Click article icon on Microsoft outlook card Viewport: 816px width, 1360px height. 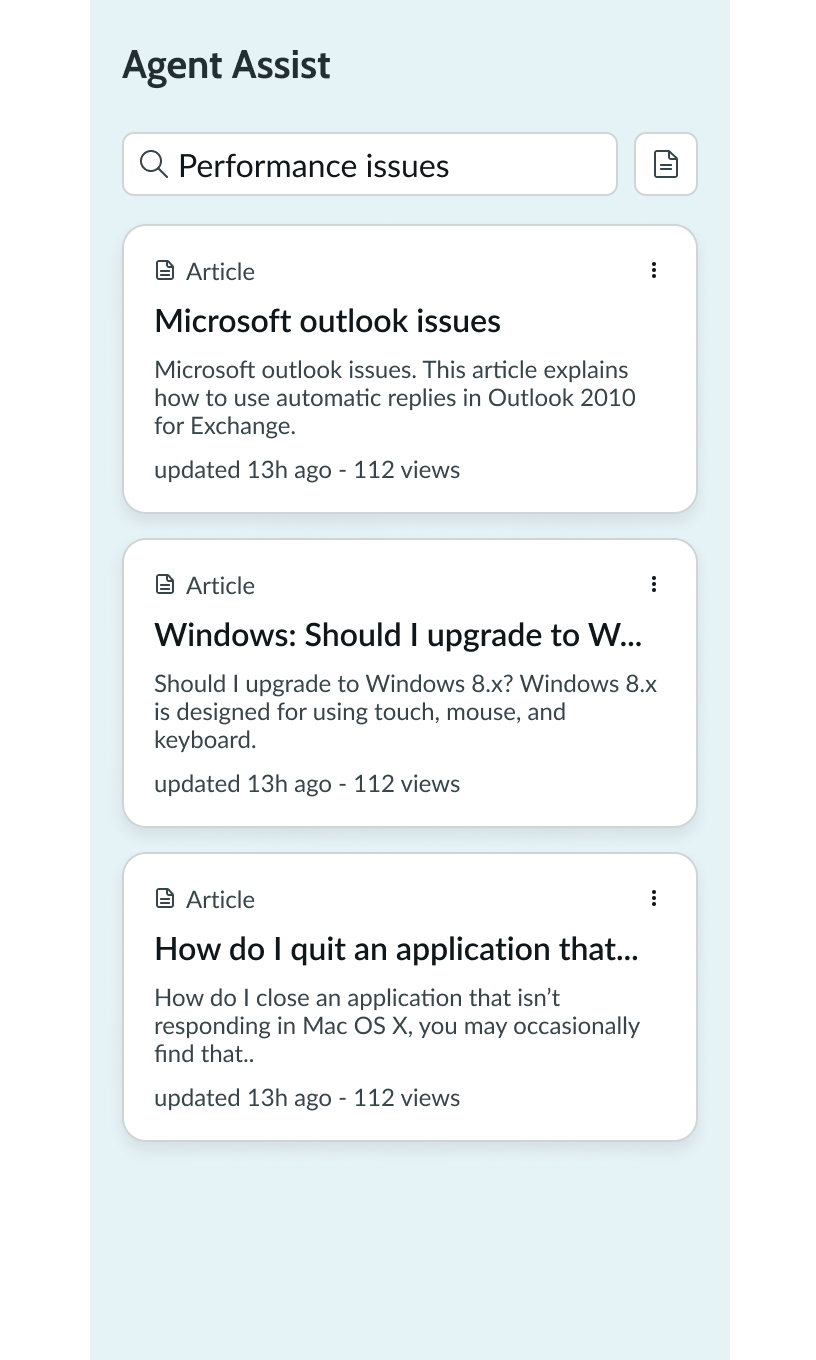pyautogui.click(x=165, y=271)
